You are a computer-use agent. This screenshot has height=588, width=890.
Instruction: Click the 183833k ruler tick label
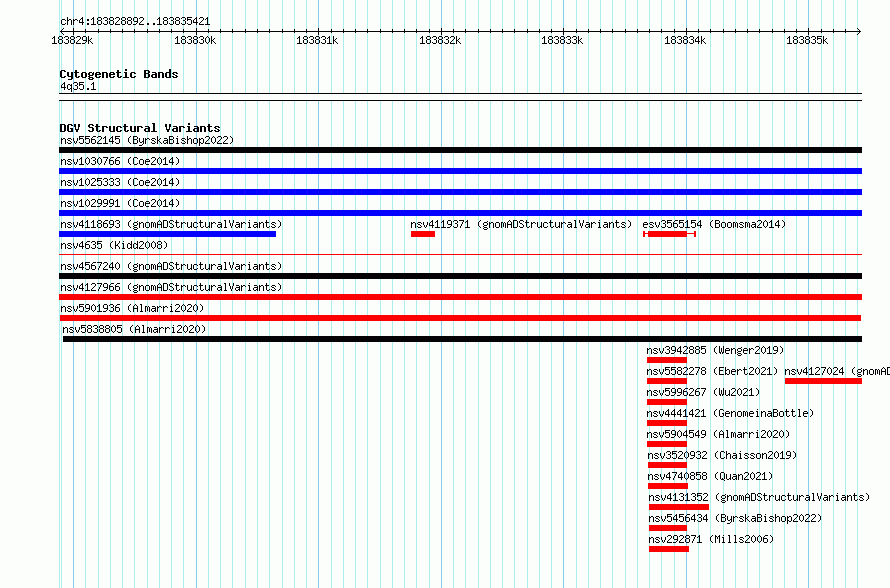562,40
